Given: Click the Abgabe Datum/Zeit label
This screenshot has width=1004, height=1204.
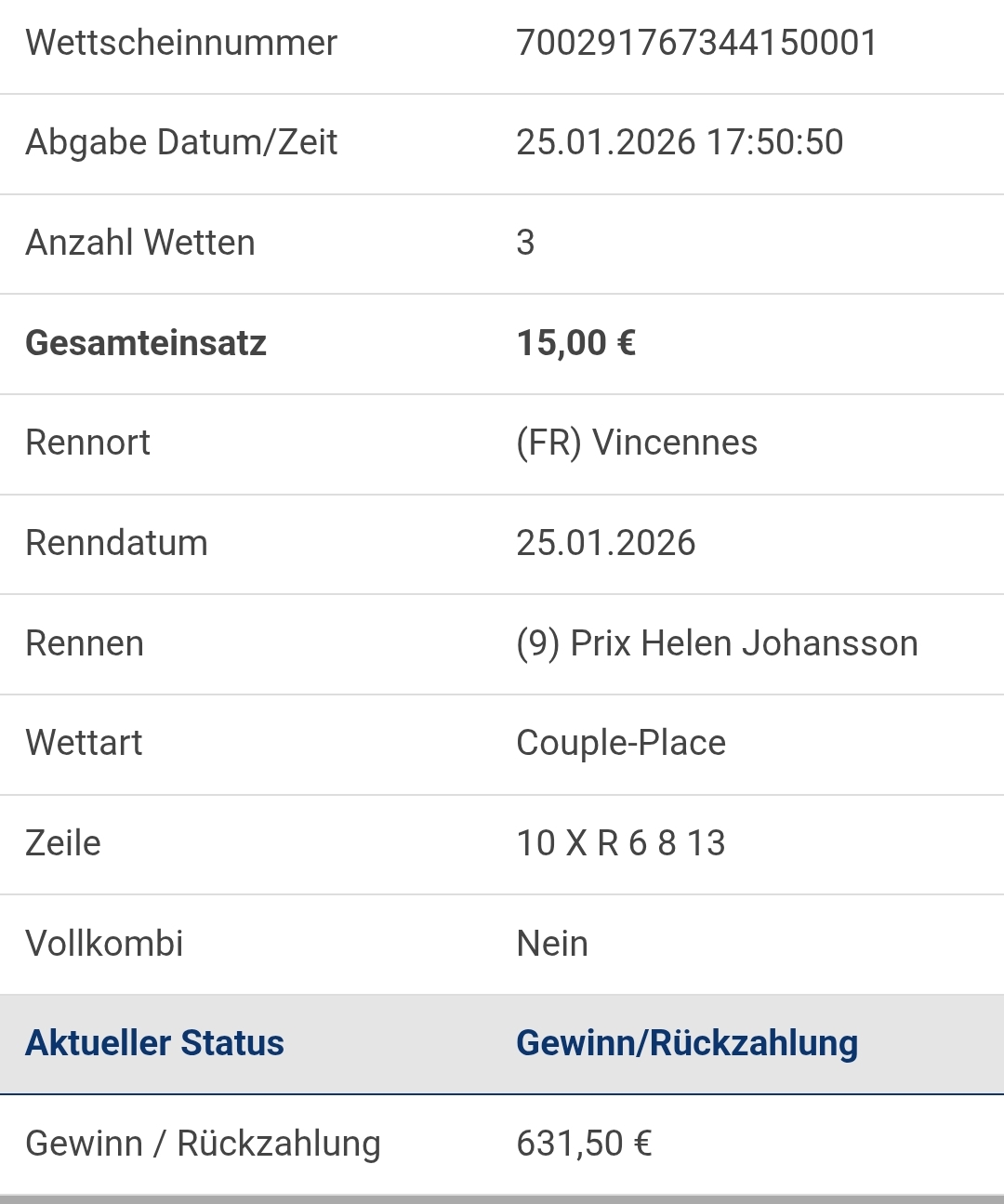Looking at the screenshot, I should 181,142.
